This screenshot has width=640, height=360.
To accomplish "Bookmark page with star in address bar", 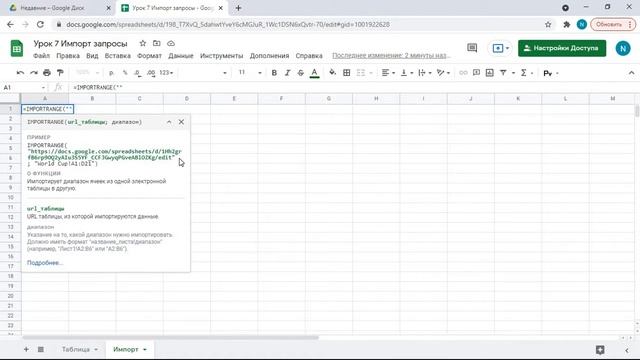I will (548, 24).
